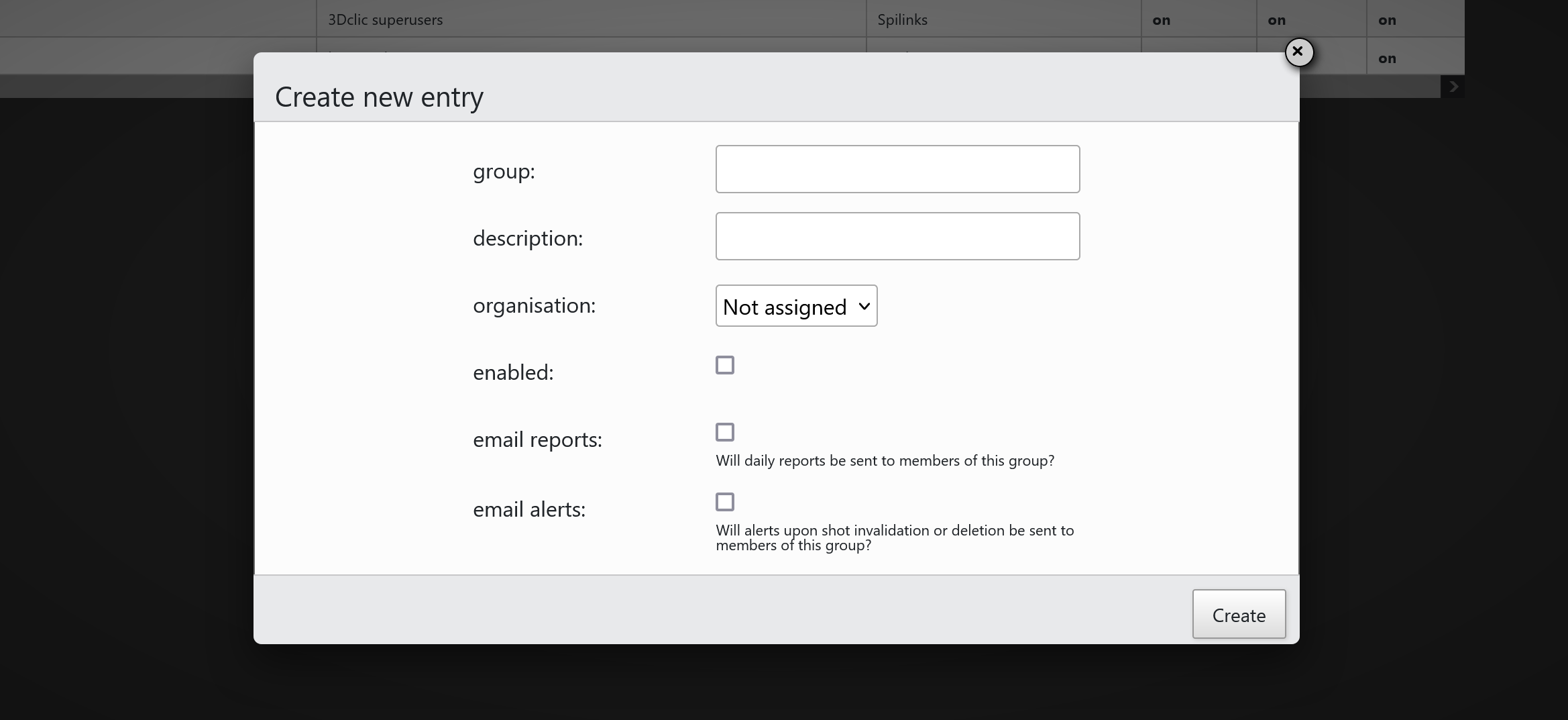Click the 'group:' field label
The height and width of the screenshot is (720, 1568).
pos(504,171)
